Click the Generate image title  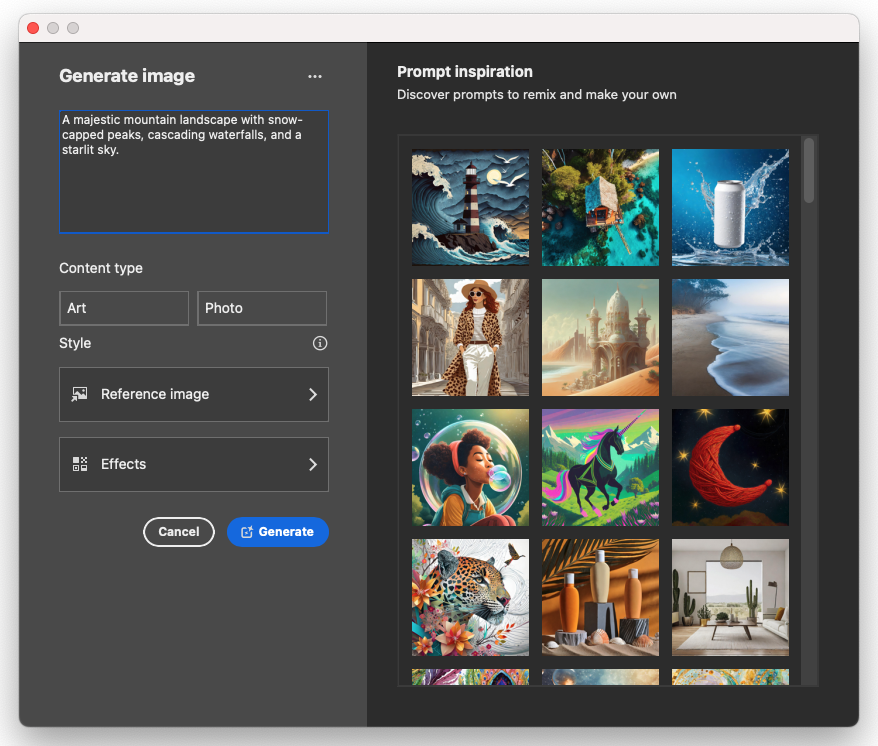point(127,76)
